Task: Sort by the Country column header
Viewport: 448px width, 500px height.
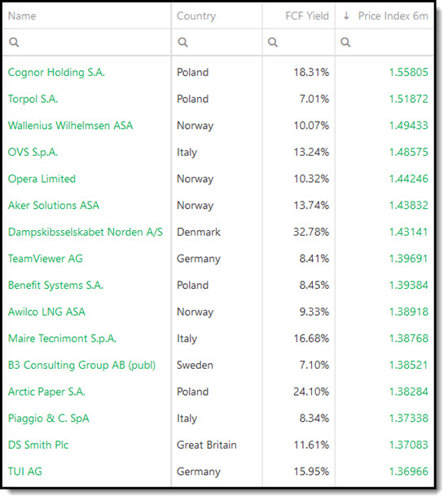Action: (196, 16)
